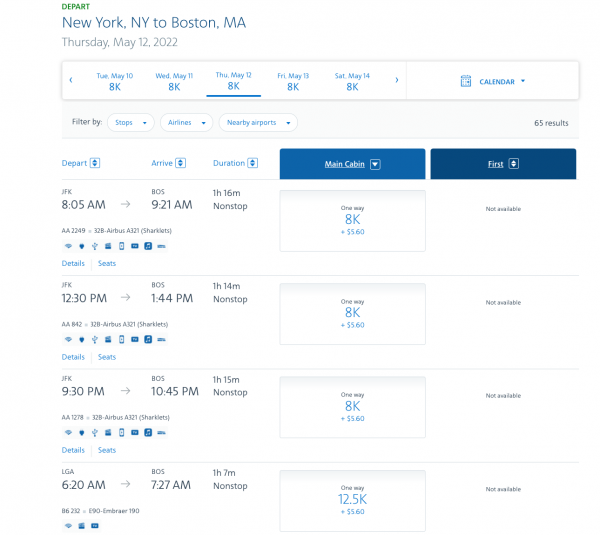The height and width of the screenshot is (535, 600).
Task: View Seats for the 12:30 PM flight
Action: [x=107, y=357]
